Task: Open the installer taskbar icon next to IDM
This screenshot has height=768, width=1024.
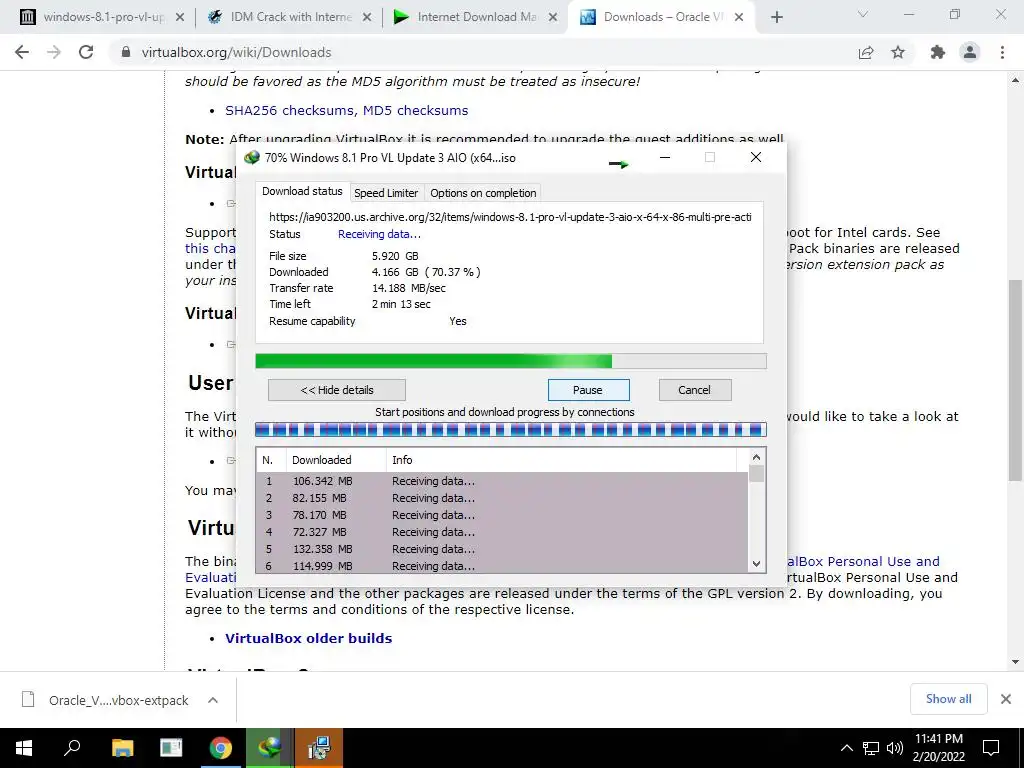Action: pyautogui.click(x=319, y=748)
